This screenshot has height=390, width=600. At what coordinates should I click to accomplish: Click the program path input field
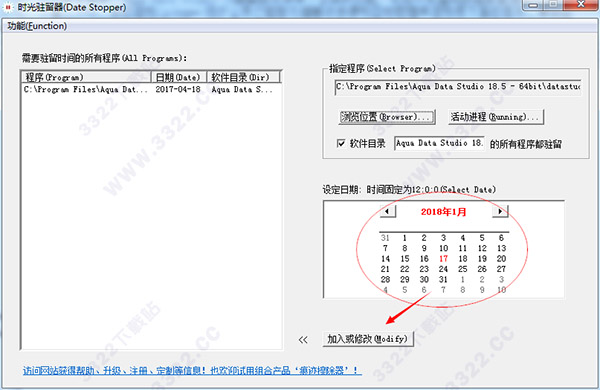(x=458, y=87)
